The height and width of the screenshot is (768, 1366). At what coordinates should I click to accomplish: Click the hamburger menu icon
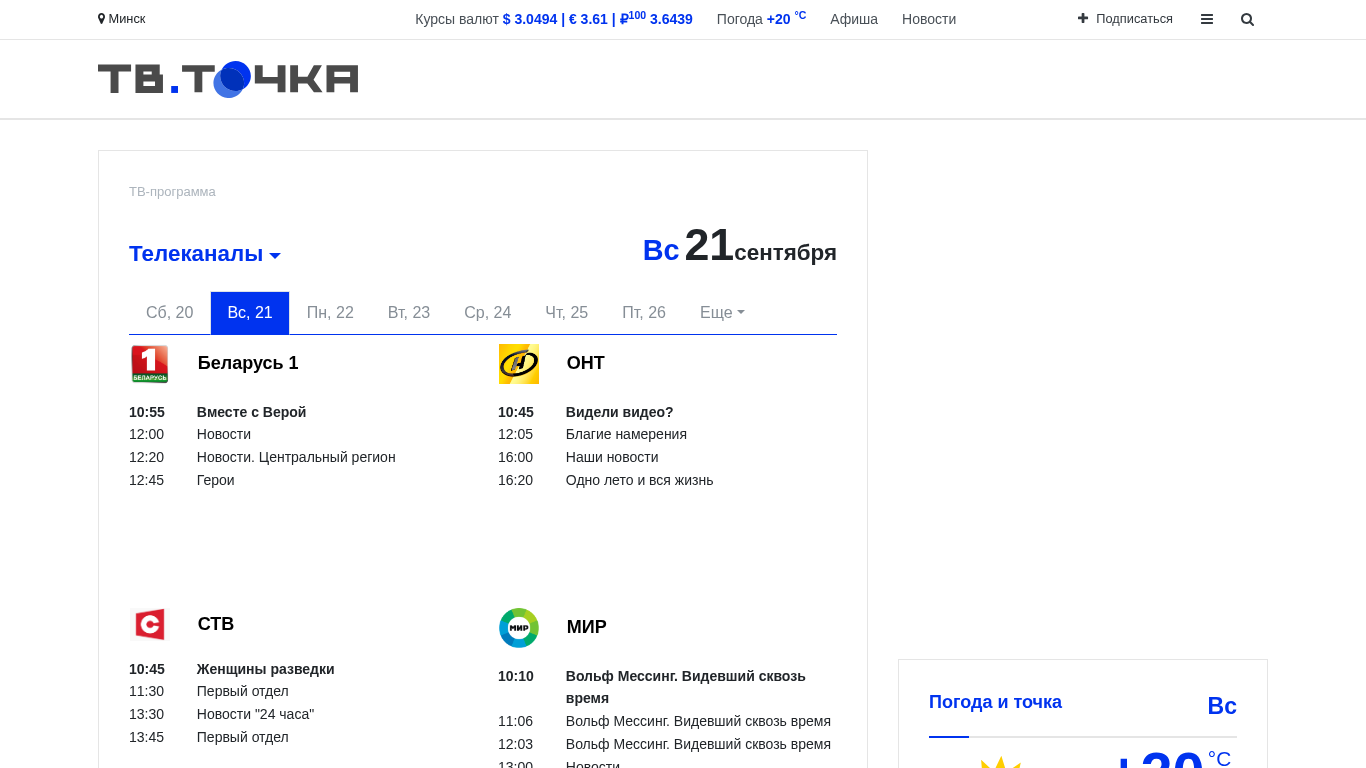click(x=1207, y=19)
